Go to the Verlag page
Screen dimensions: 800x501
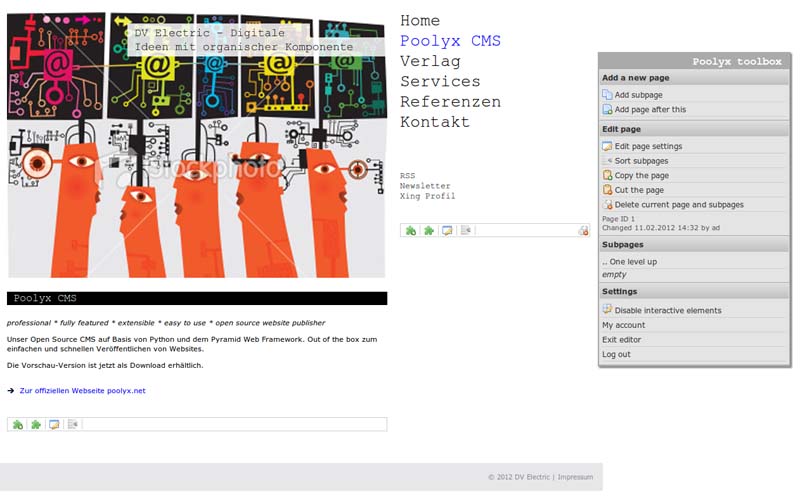coord(430,61)
